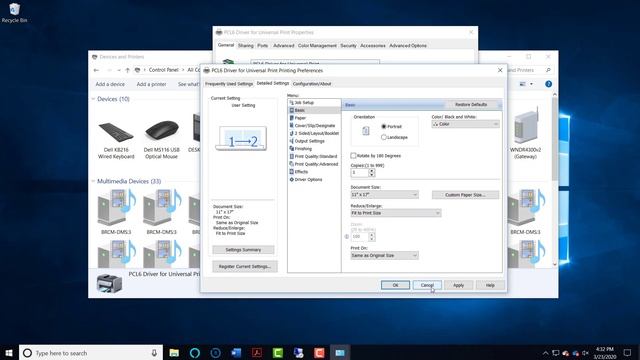
Task: Click Help in Printing Preferences
Action: click(490, 285)
